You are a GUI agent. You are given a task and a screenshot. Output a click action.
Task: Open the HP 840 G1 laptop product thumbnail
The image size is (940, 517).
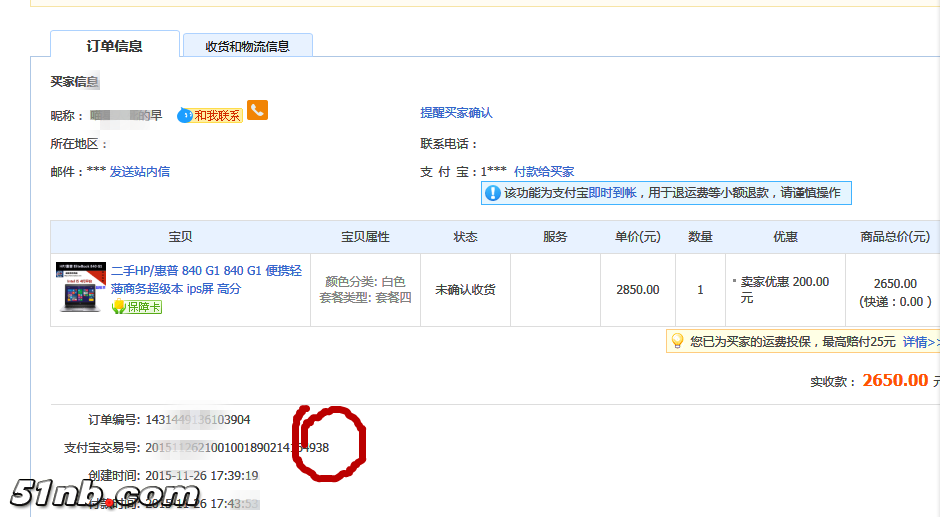(81, 287)
